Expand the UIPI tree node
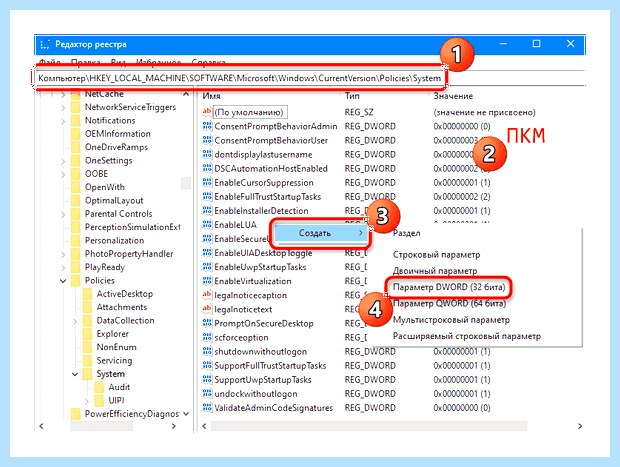Screen dimensions: 620x467 point(87,401)
